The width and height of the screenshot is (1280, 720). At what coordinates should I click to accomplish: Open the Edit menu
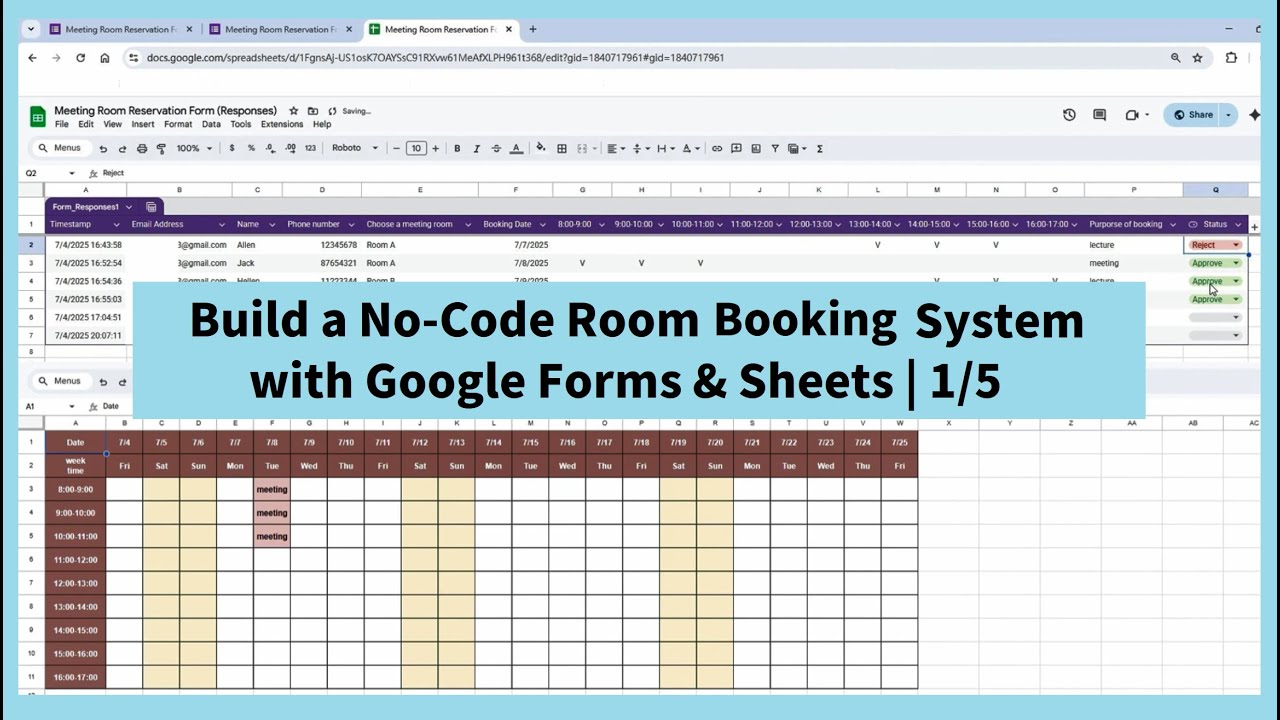point(86,125)
